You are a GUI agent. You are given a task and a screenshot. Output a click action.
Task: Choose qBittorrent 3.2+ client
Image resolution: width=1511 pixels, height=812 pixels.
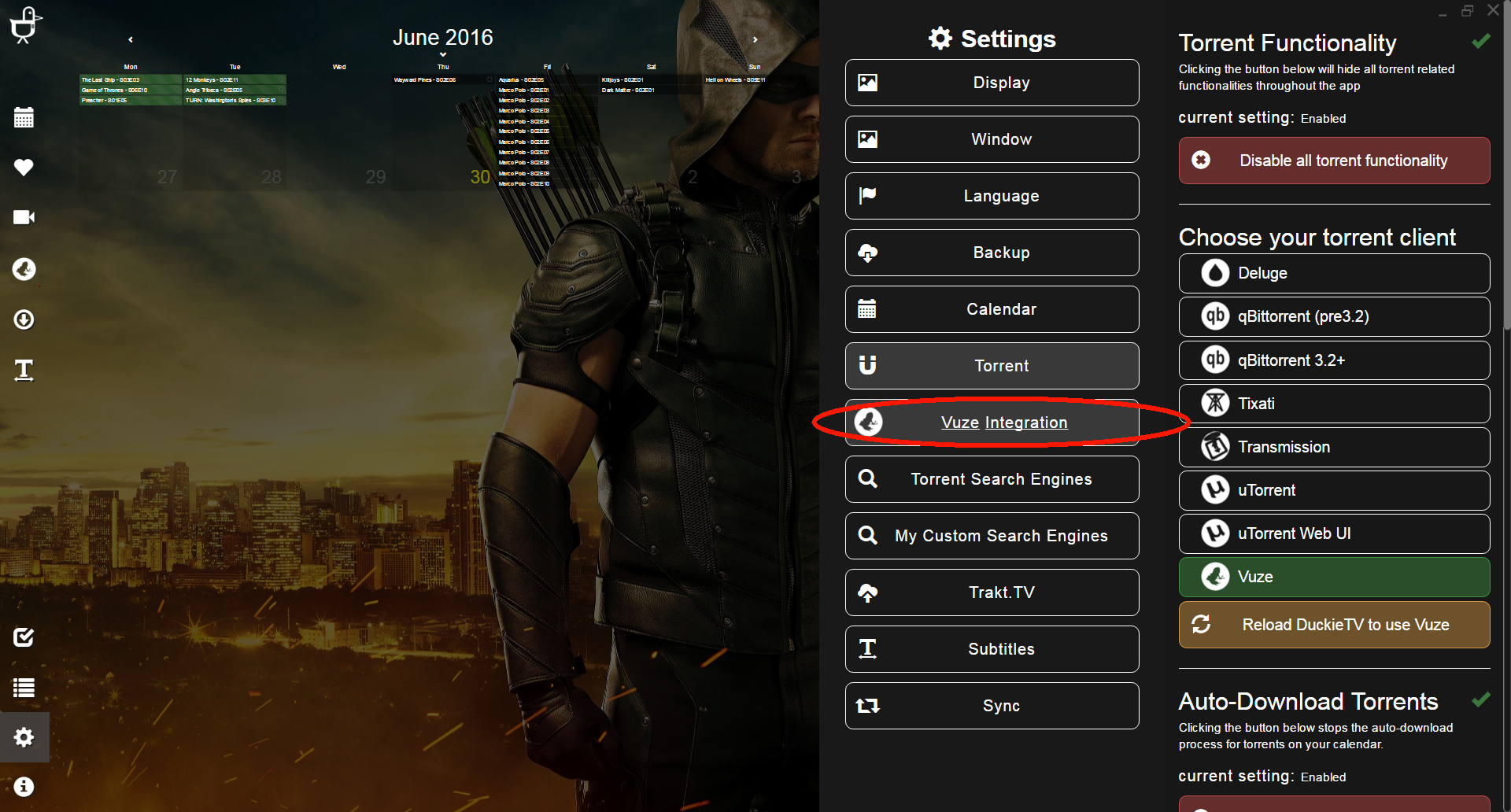click(x=1334, y=360)
